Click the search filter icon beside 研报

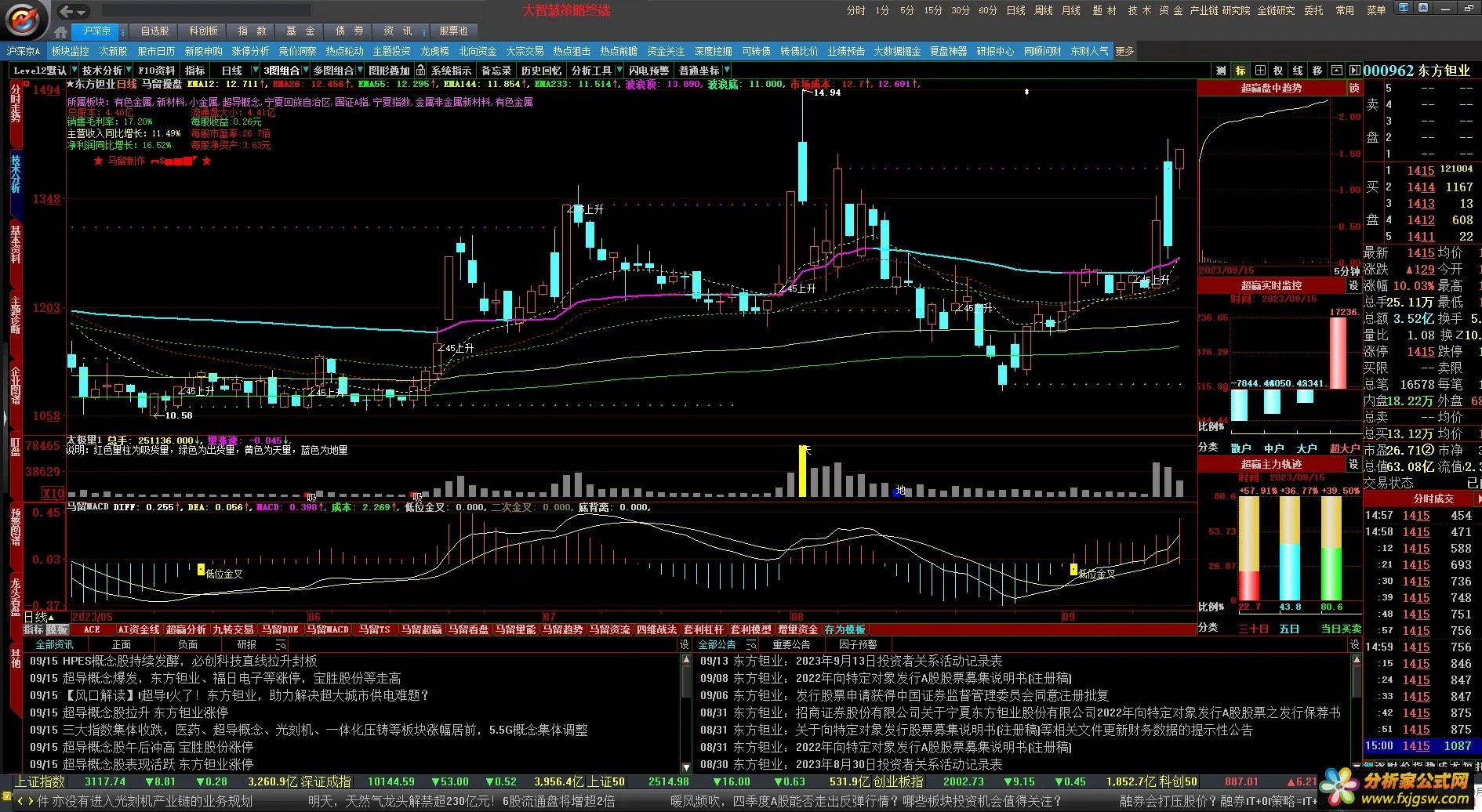click(280, 645)
